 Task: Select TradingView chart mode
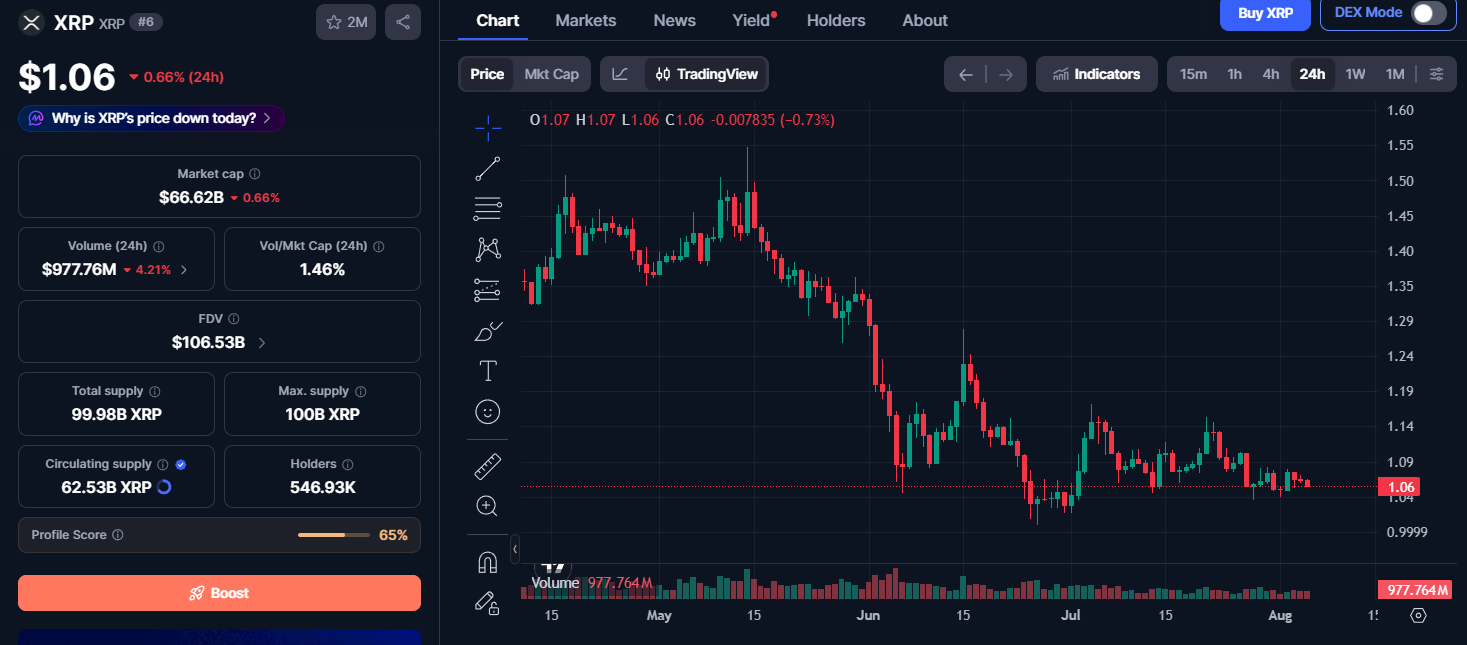(707, 74)
